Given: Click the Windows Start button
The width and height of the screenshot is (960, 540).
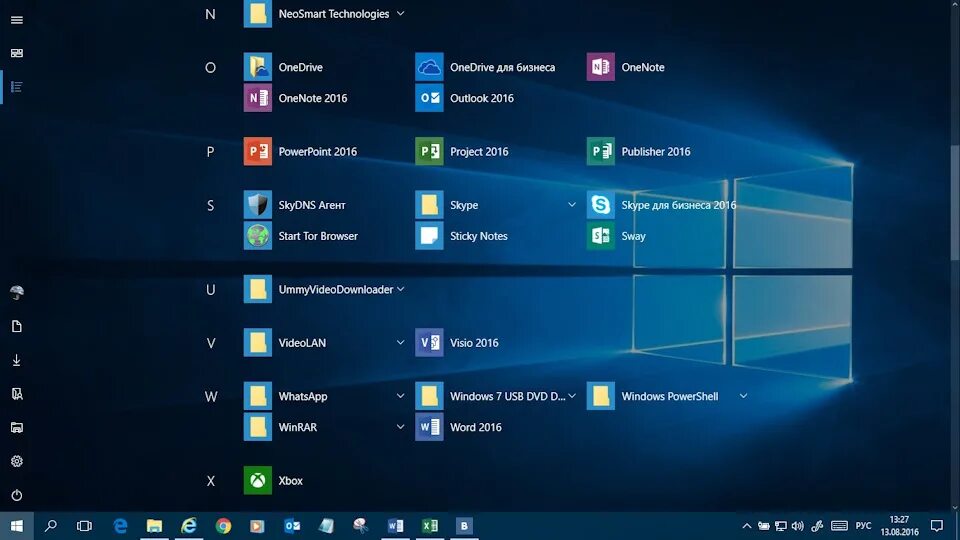Looking at the screenshot, I should [x=17, y=526].
